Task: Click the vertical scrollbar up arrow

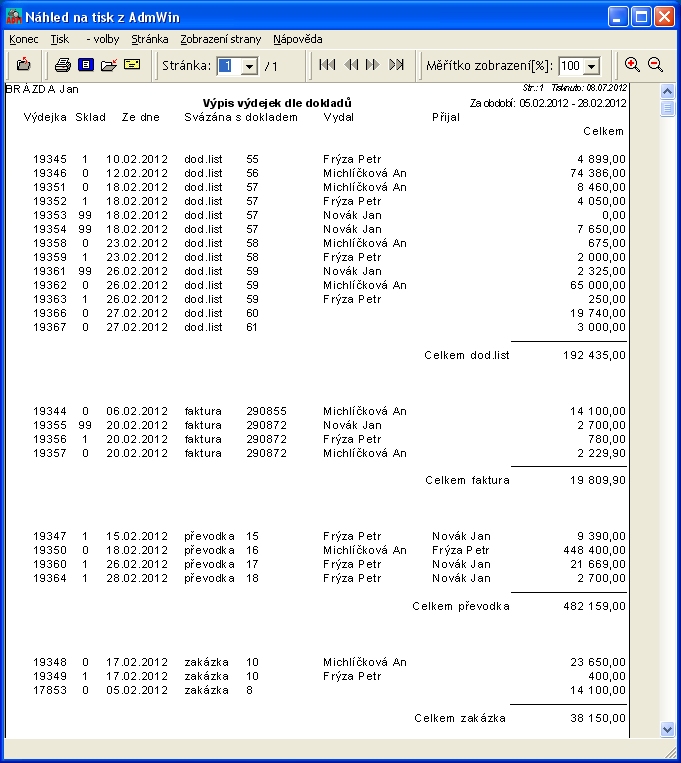Action: click(x=667, y=91)
